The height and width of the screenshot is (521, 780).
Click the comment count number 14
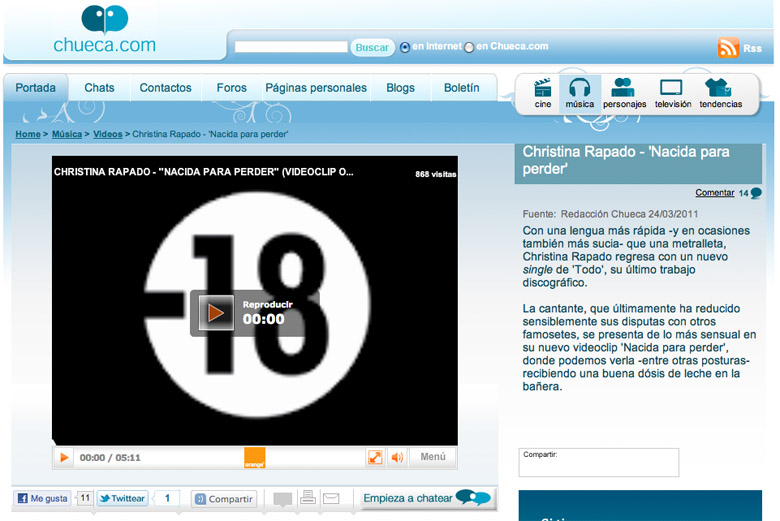[743, 194]
